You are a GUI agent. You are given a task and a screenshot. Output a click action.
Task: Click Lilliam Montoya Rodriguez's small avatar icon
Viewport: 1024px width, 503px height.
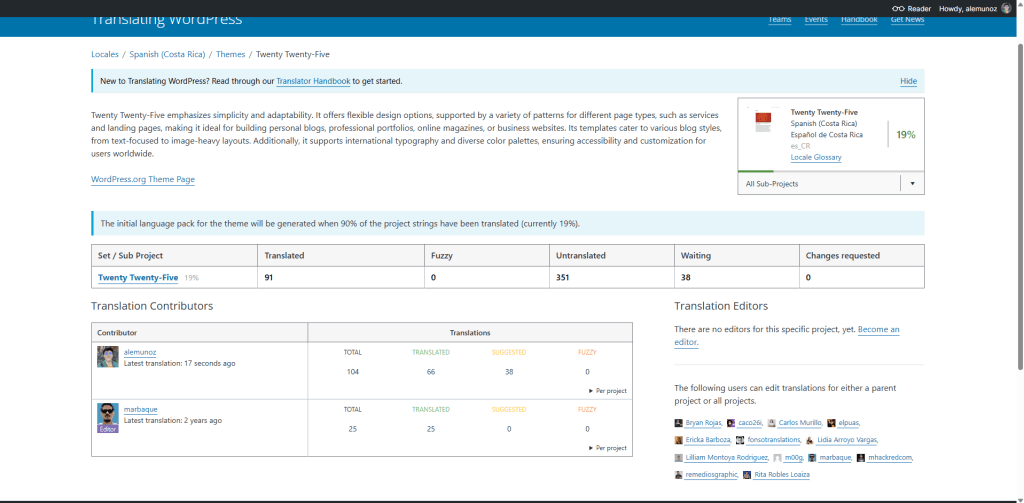pos(679,458)
